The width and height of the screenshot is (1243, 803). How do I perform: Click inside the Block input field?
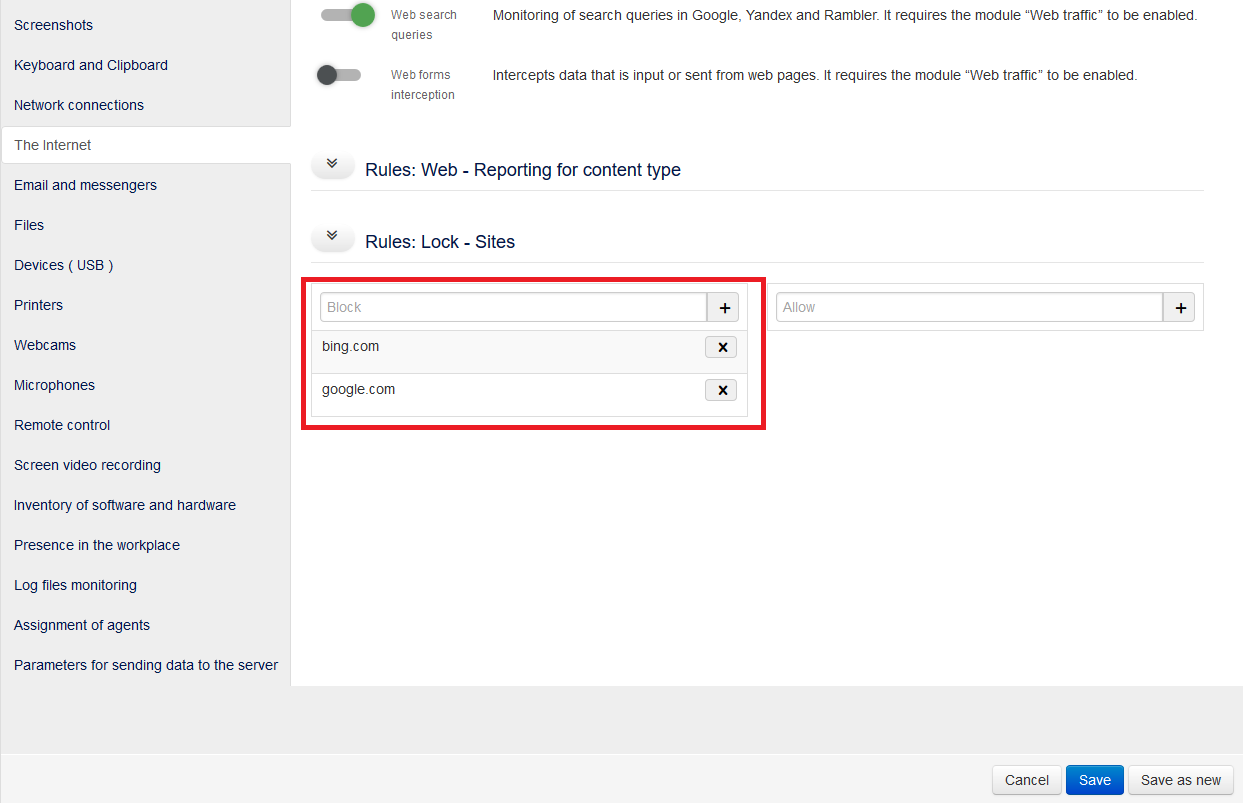(510, 307)
